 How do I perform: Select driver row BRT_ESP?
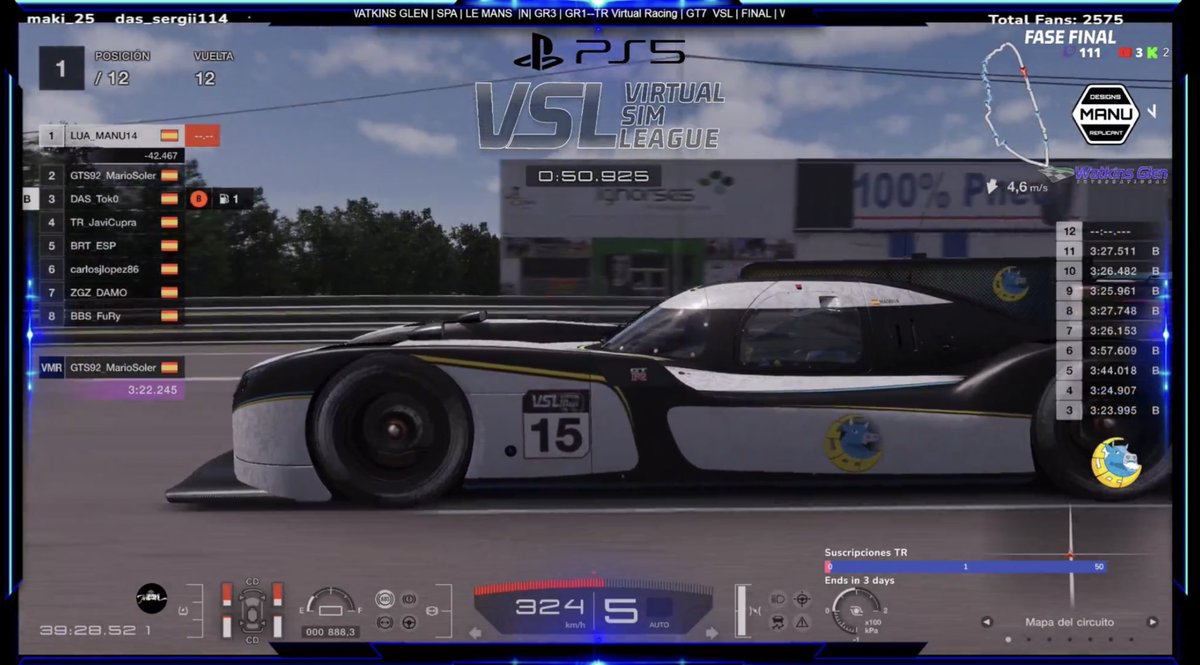[x=110, y=245]
